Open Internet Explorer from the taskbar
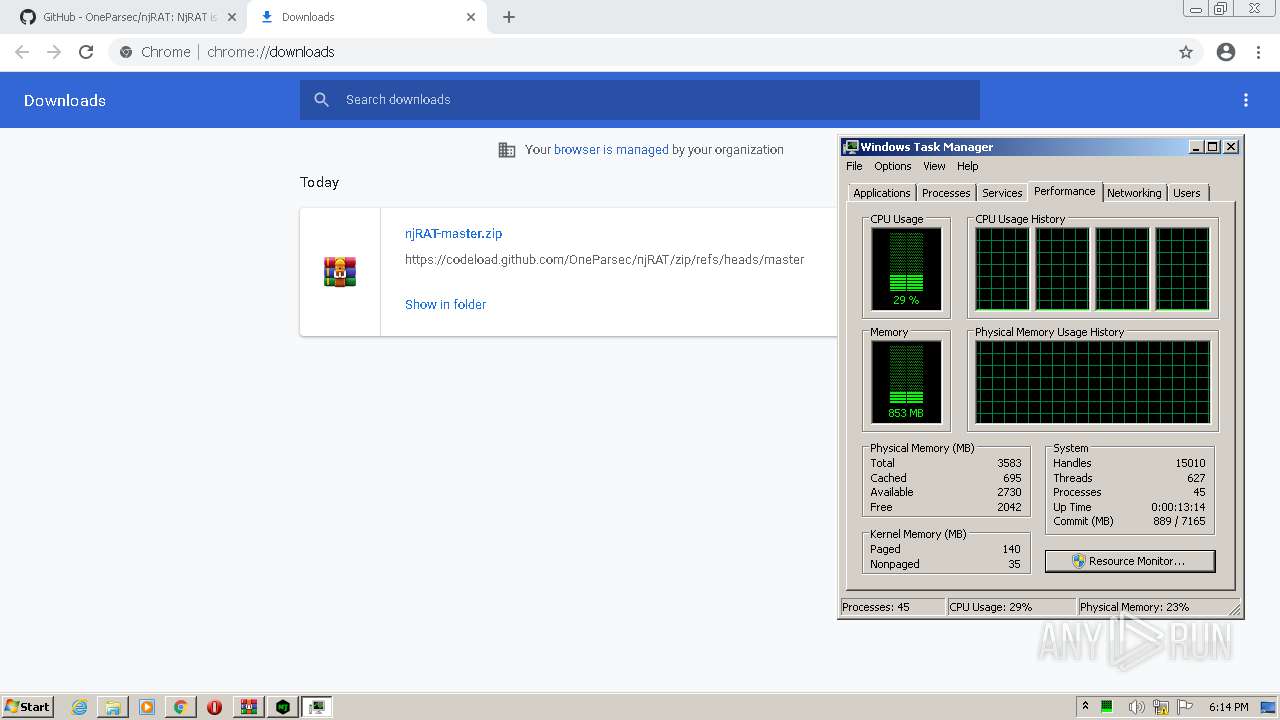1280x720 pixels. click(80, 707)
